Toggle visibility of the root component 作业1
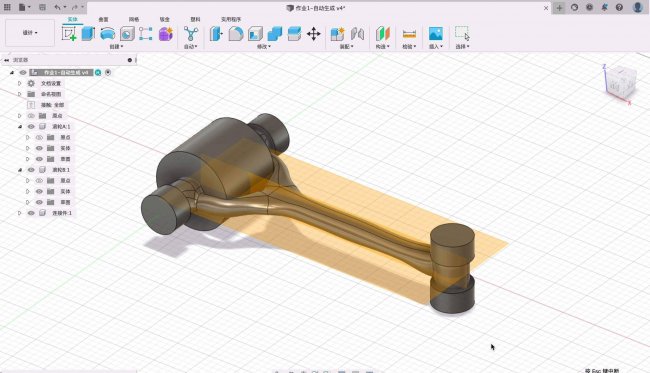 click(23, 73)
